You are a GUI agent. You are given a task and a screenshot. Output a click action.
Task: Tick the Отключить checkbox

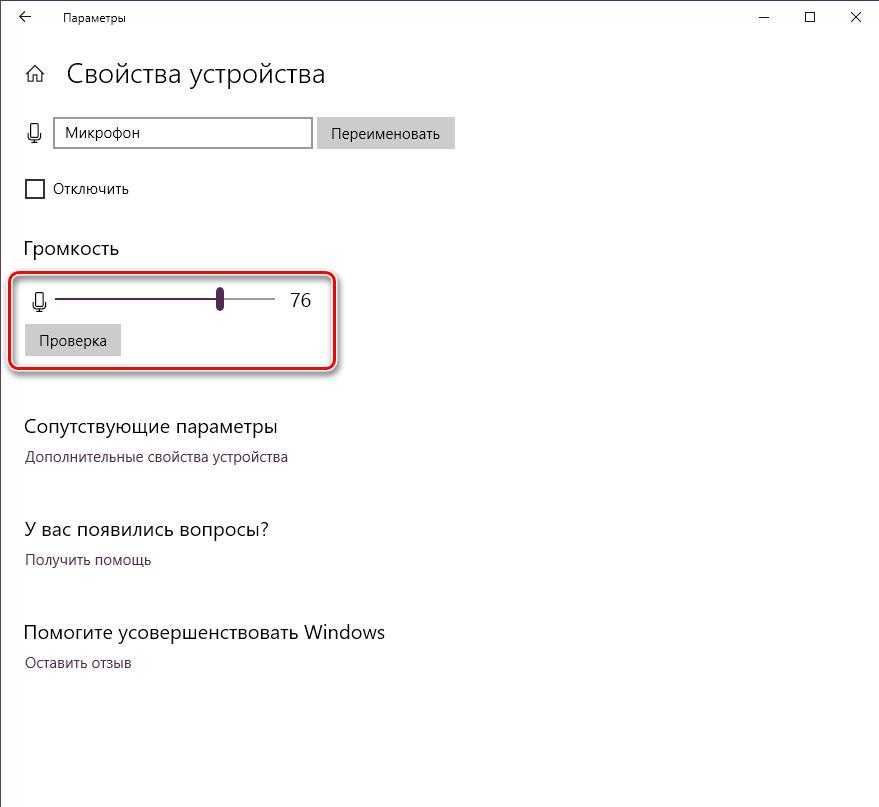[35, 189]
